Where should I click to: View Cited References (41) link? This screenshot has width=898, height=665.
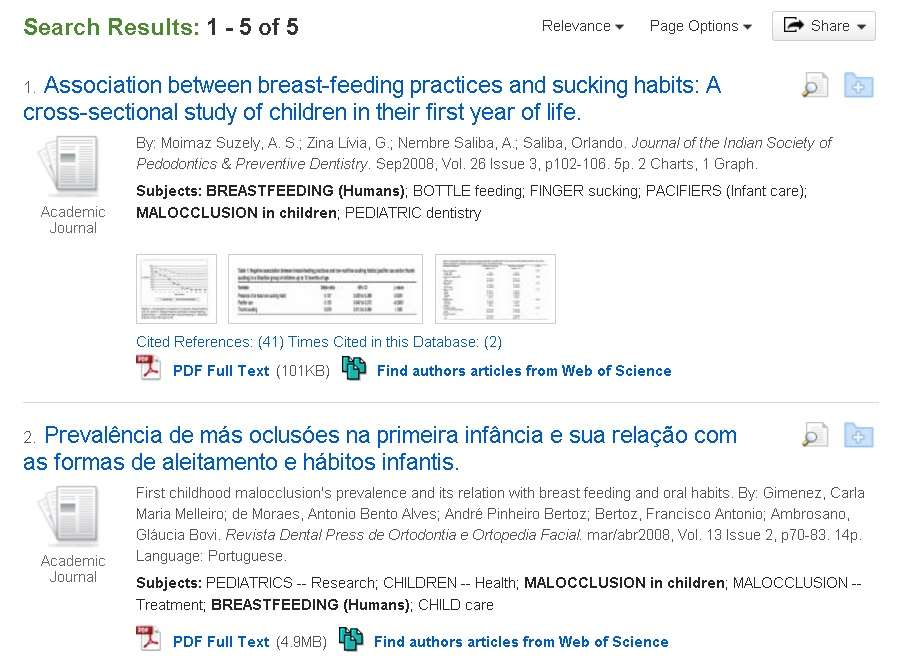tap(210, 342)
